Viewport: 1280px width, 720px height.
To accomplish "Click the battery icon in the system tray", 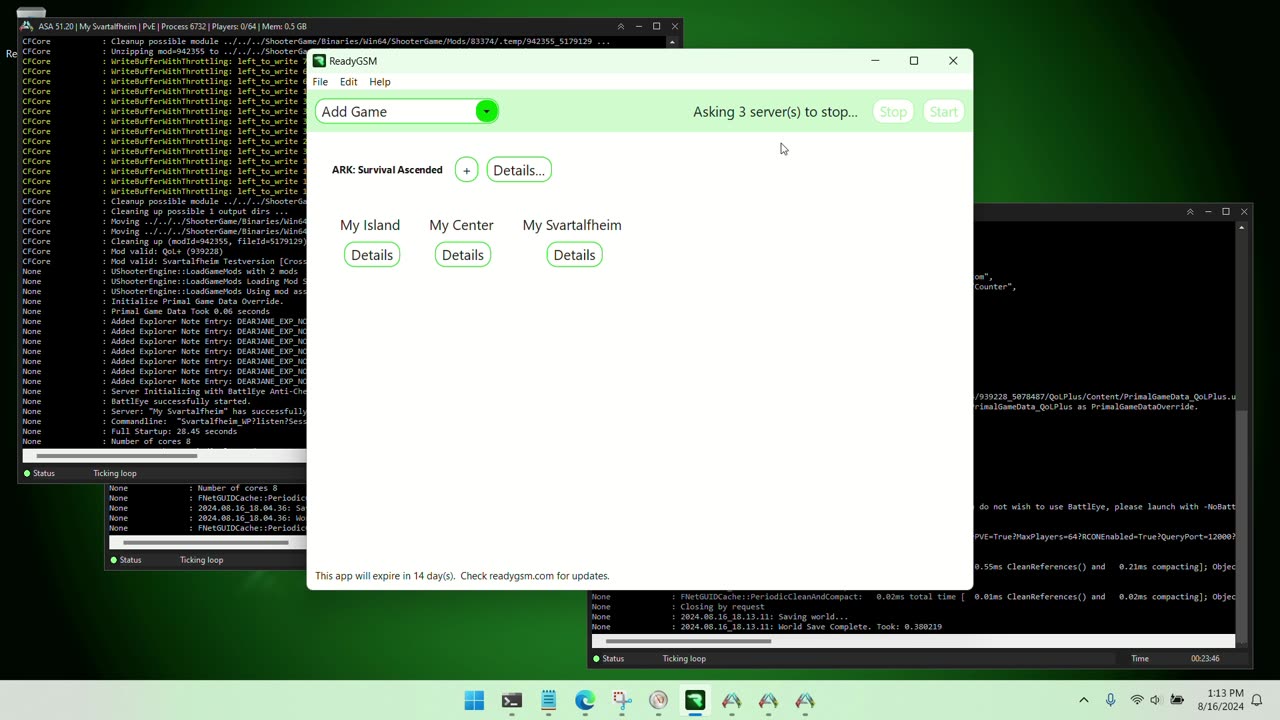I will coord(1177,700).
